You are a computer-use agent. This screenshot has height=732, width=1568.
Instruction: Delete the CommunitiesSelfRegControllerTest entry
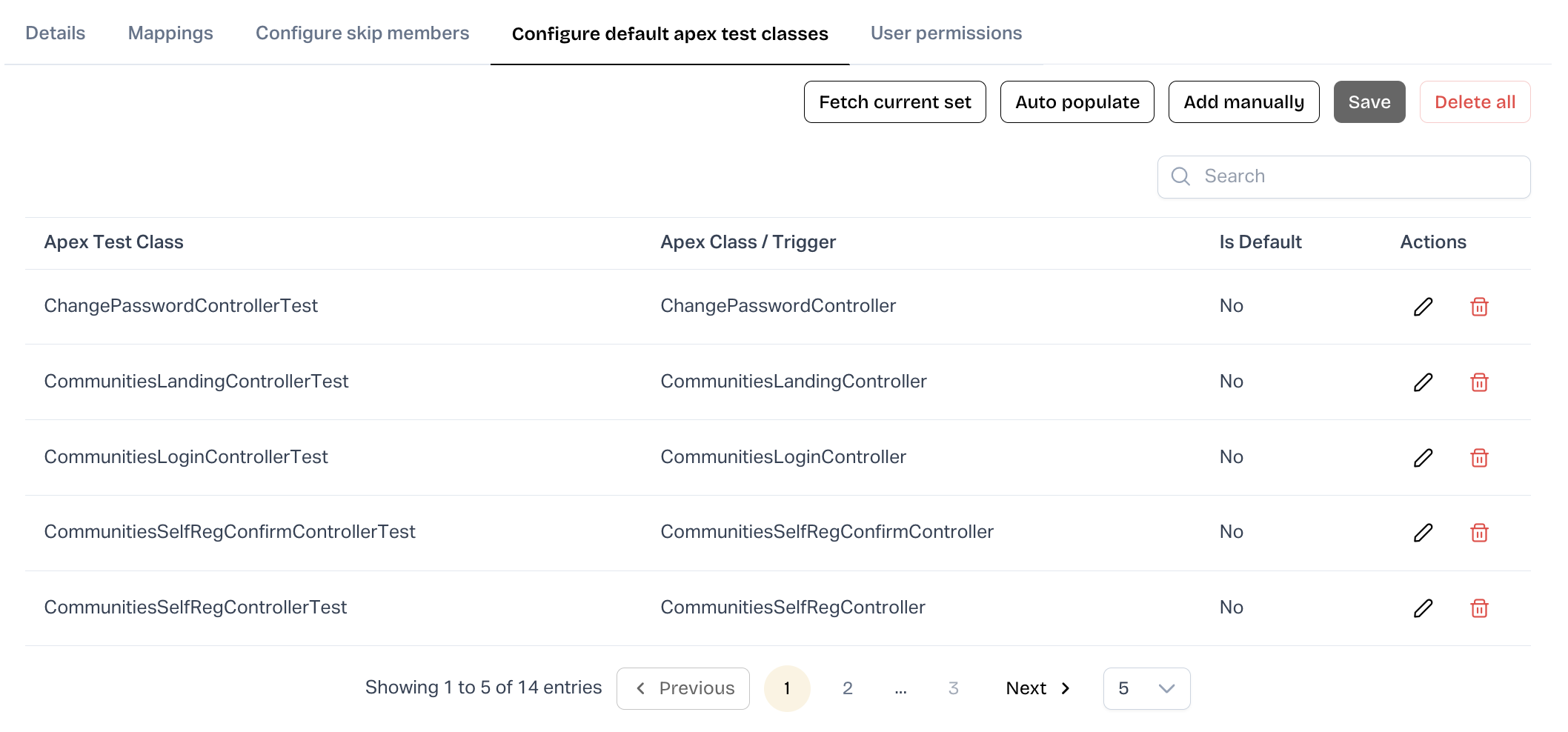click(1479, 608)
